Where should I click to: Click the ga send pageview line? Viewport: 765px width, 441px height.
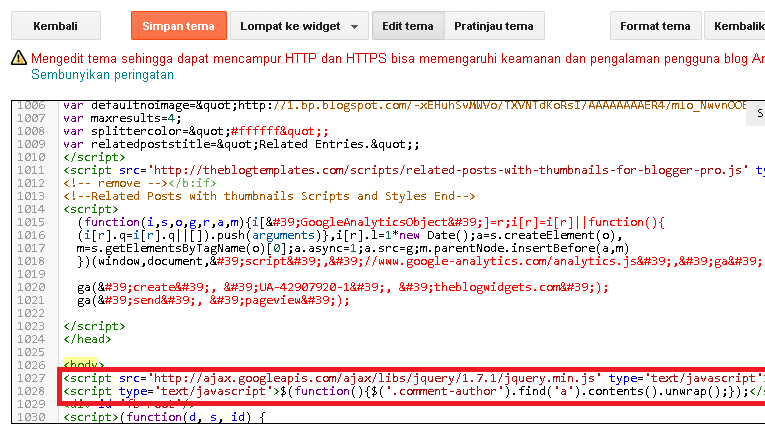click(x=214, y=300)
